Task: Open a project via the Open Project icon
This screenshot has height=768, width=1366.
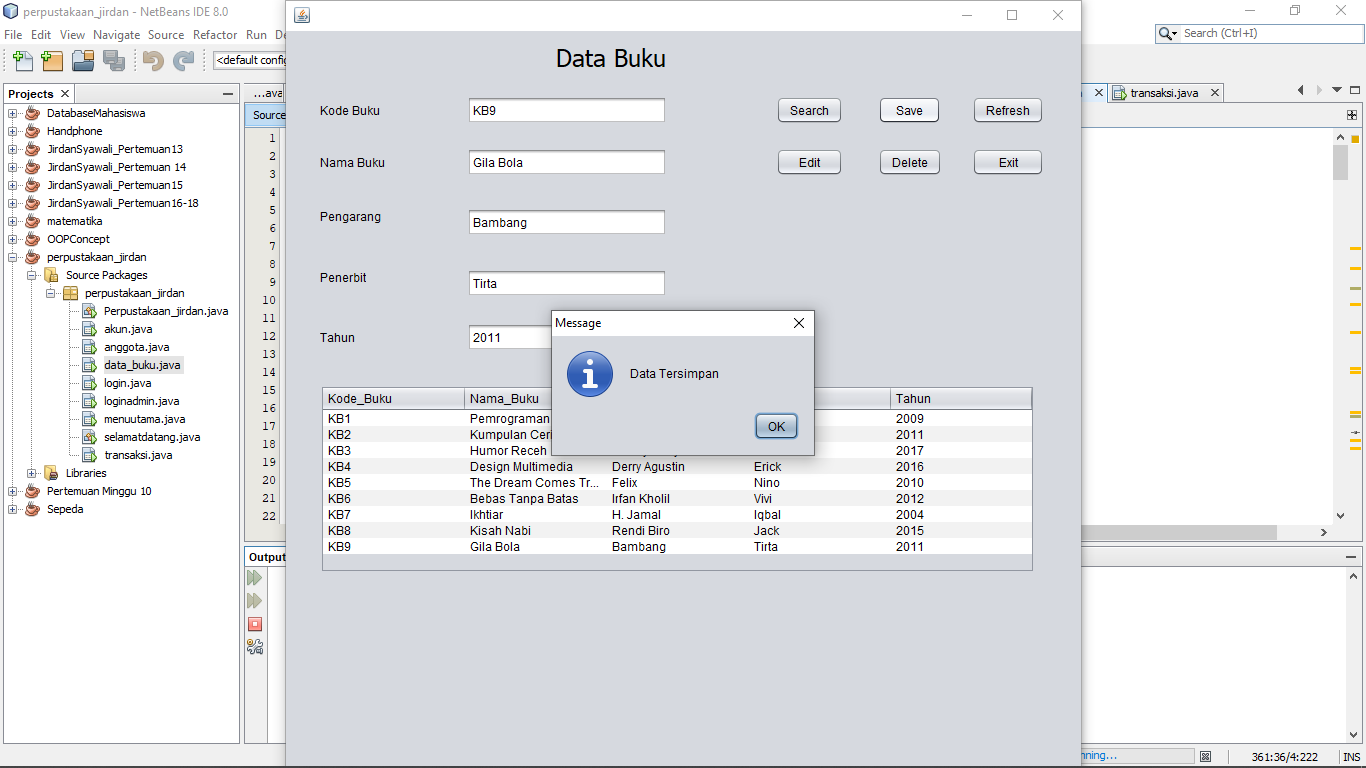Action: [83, 61]
